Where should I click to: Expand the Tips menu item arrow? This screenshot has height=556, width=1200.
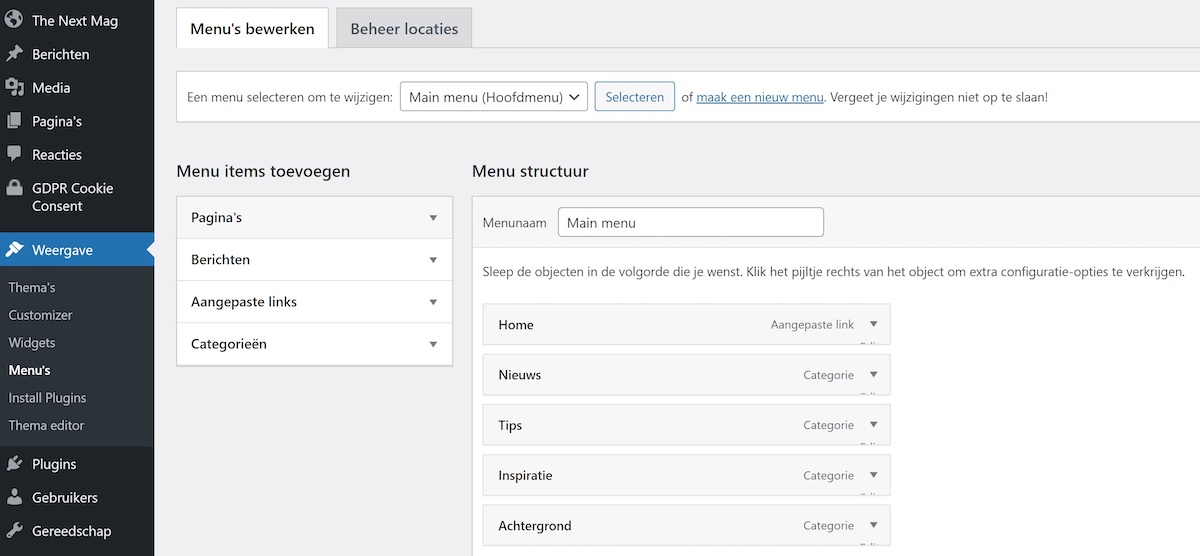point(873,425)
